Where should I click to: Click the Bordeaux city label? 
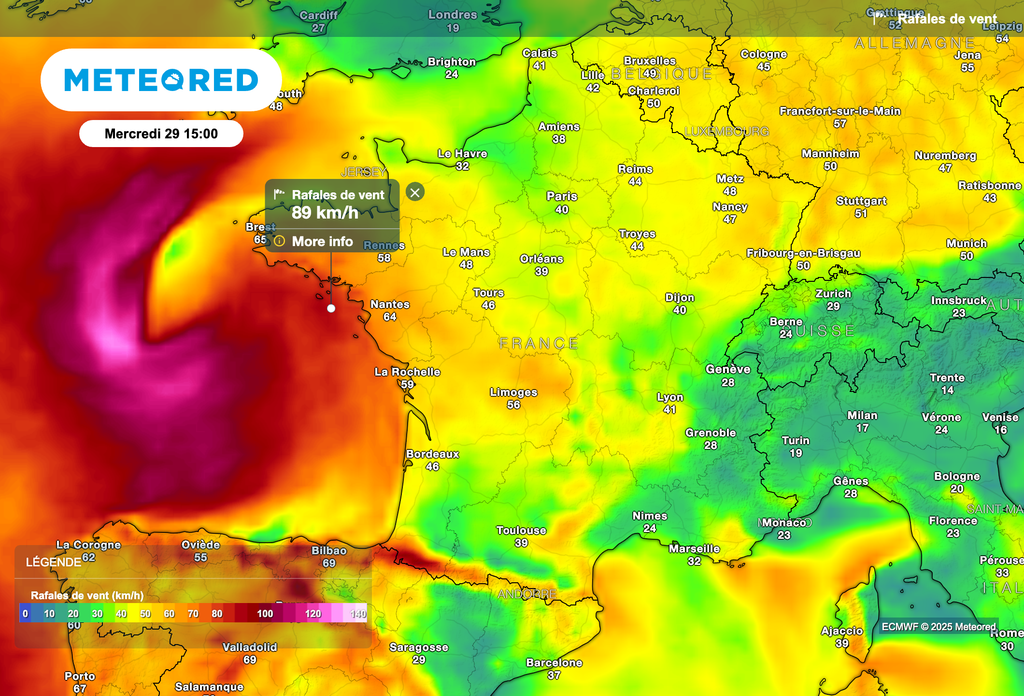point(432,453)
